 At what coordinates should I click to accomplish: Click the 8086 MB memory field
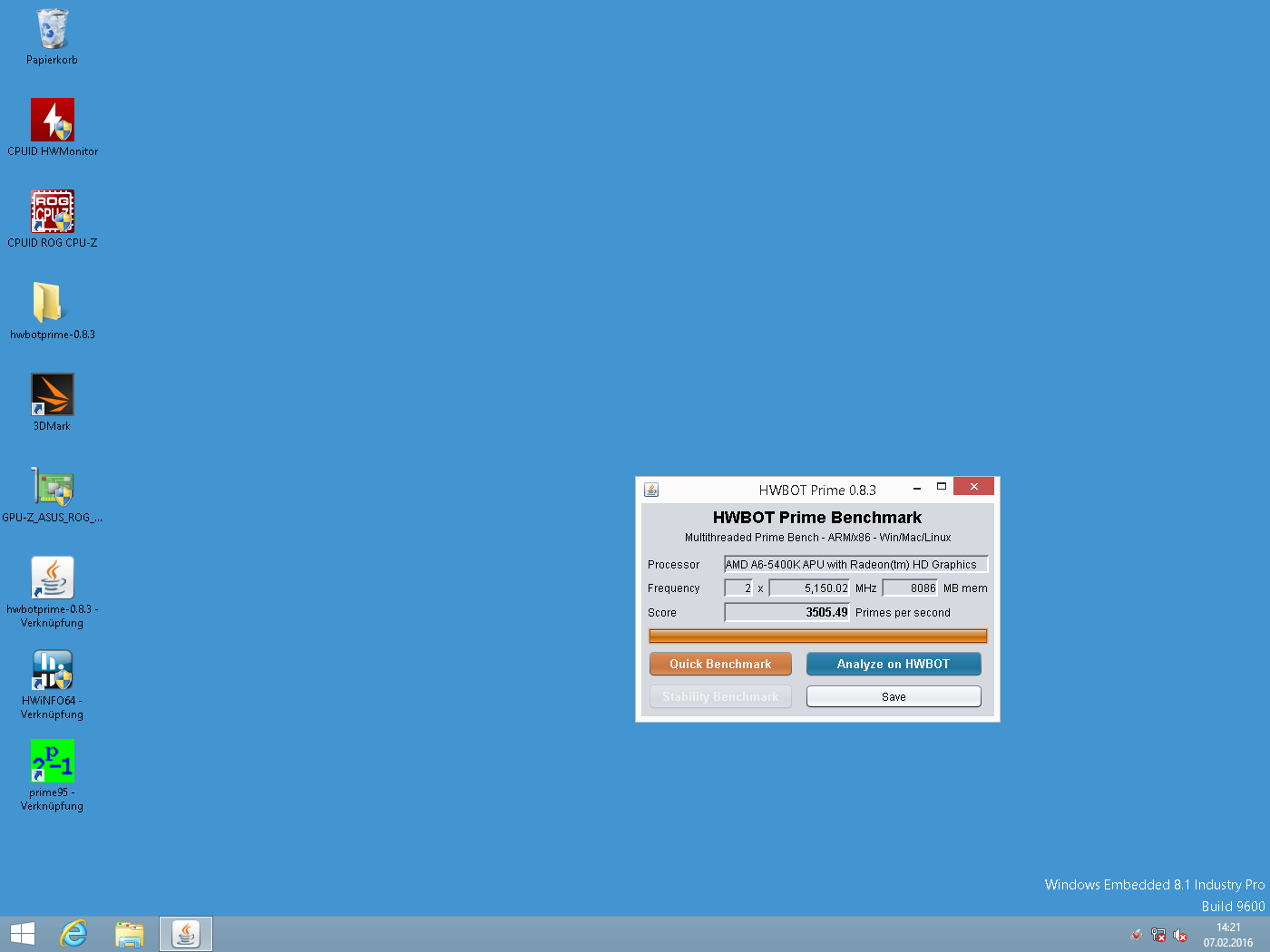(910, 588)
